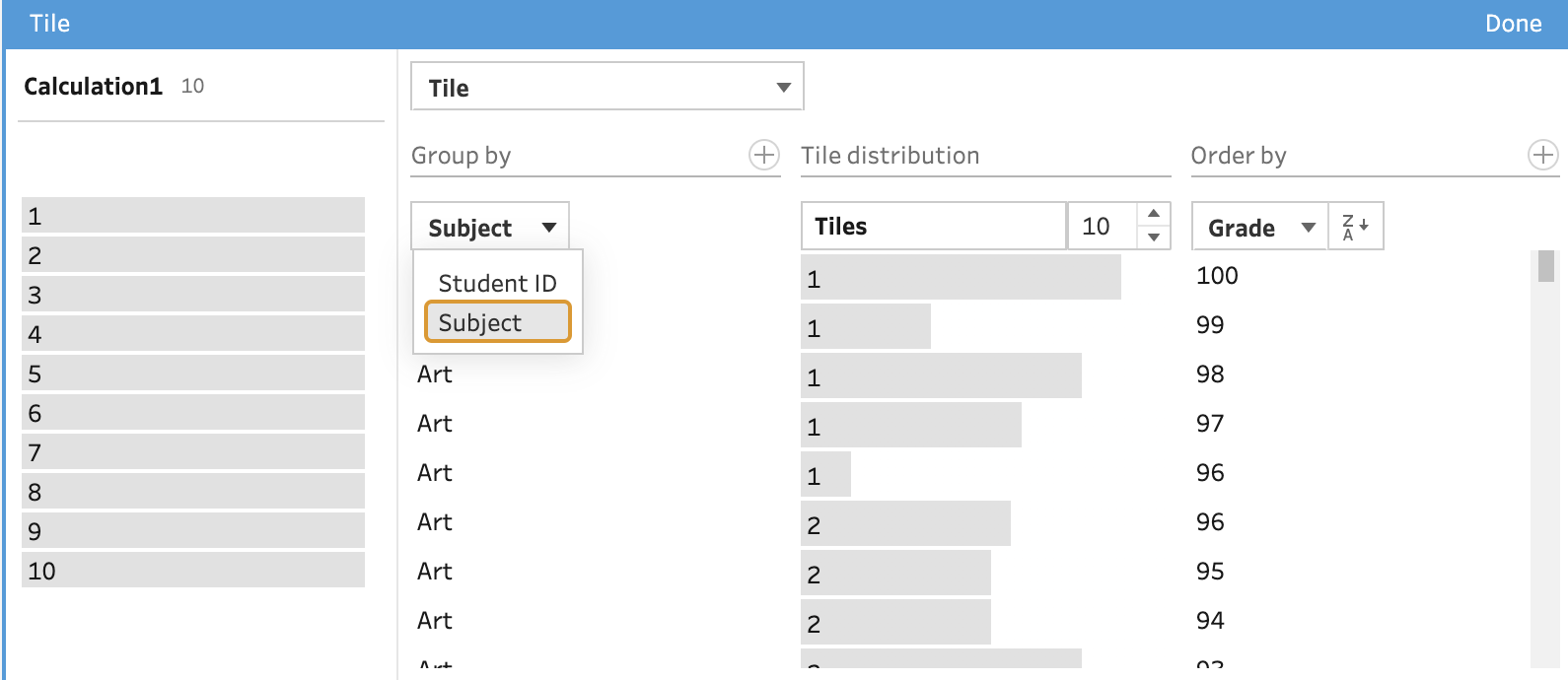
Task: Expand the Grade order by dropdown
Action: (1259, 227)
